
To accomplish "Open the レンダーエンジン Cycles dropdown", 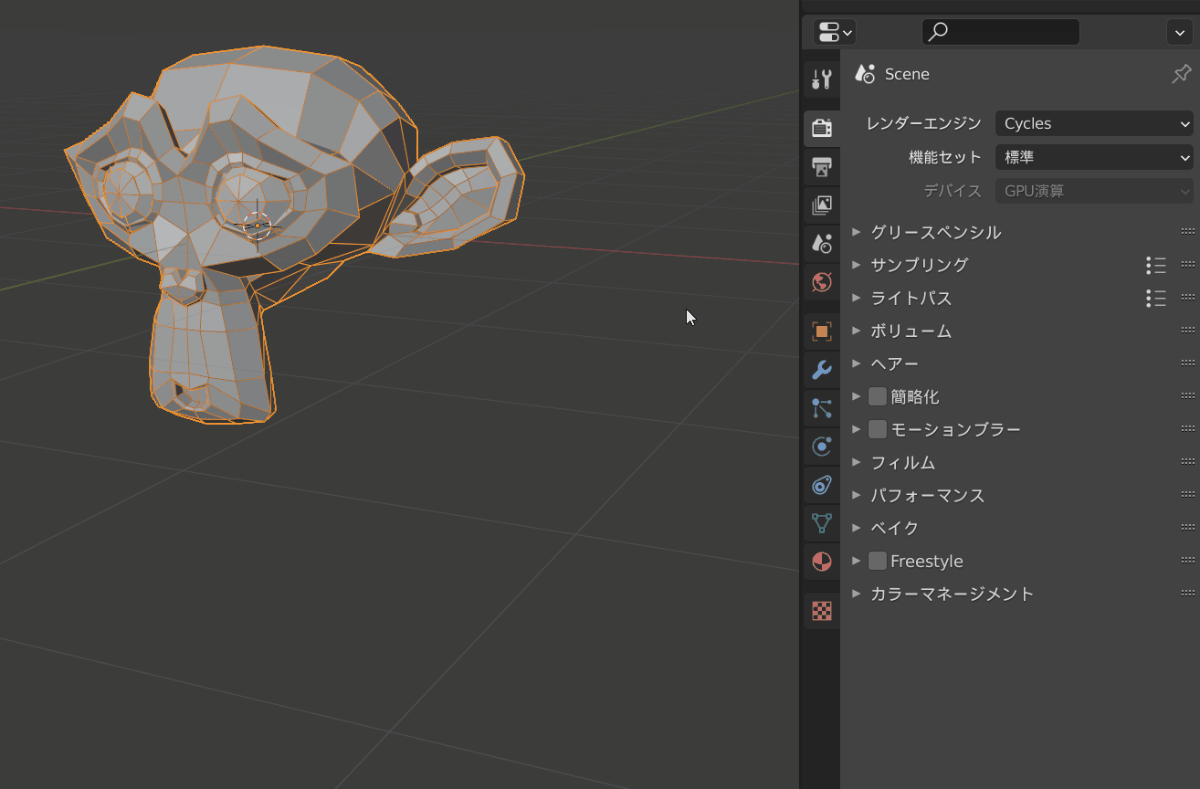I will [1094, 124].
